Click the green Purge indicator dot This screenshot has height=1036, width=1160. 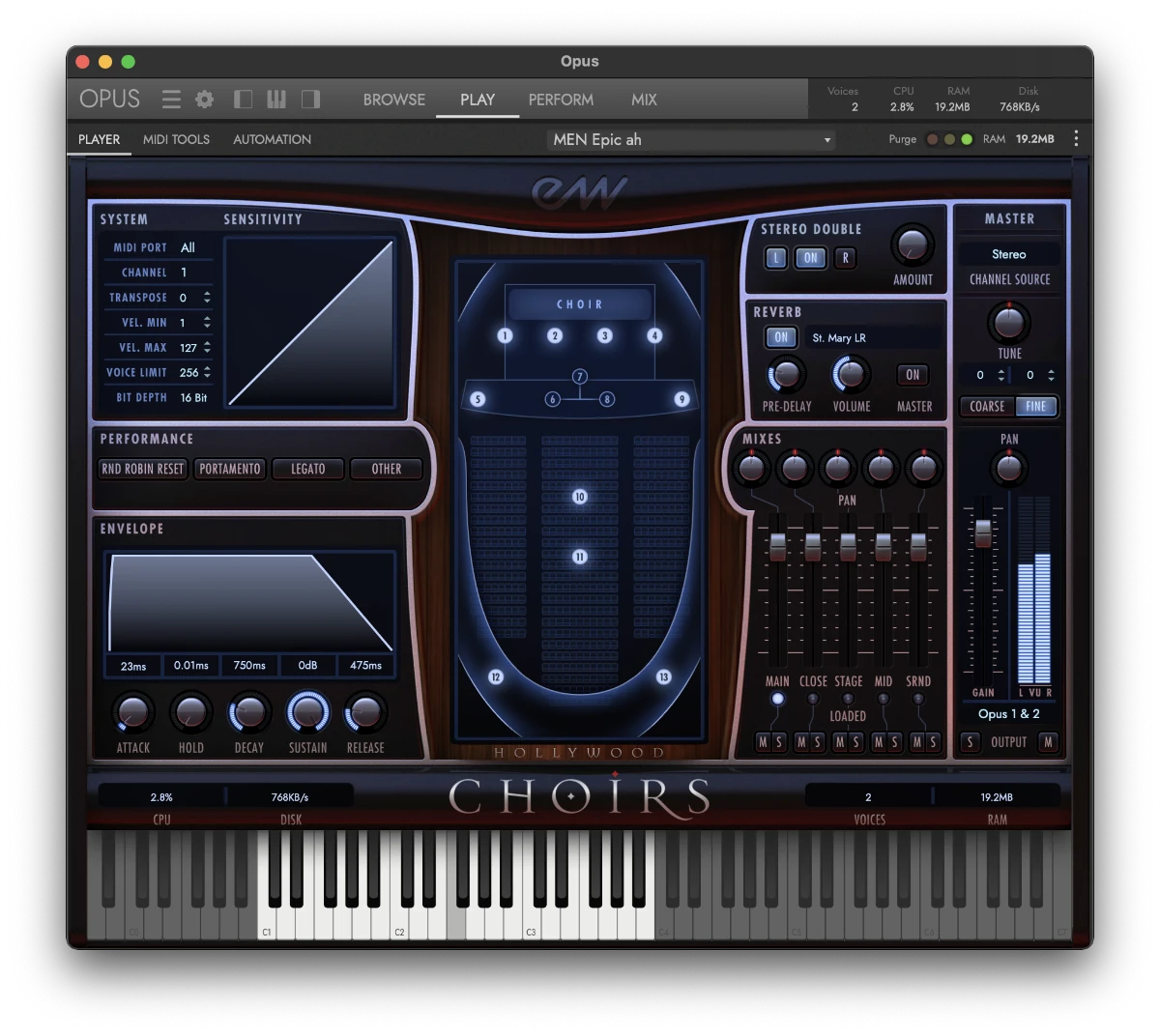pos(965,138)
